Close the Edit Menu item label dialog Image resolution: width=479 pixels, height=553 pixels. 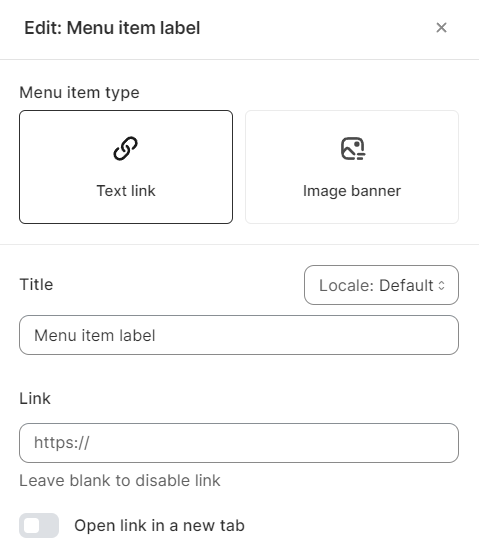point(441,28)
